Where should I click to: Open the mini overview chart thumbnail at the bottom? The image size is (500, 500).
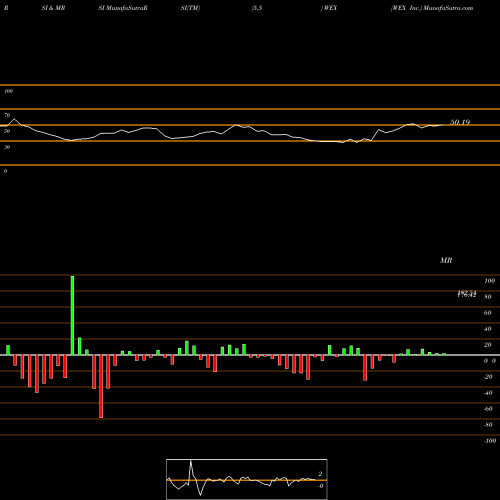(x=247, y=479)
